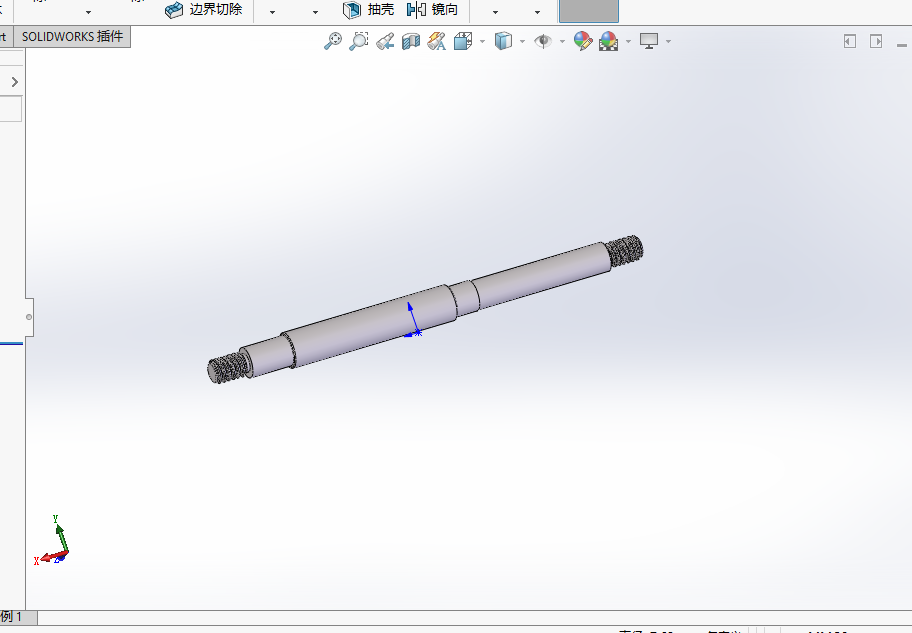
Task: Open dropdown arrow just right of 镜向
Action: click(x=496, y=12)
